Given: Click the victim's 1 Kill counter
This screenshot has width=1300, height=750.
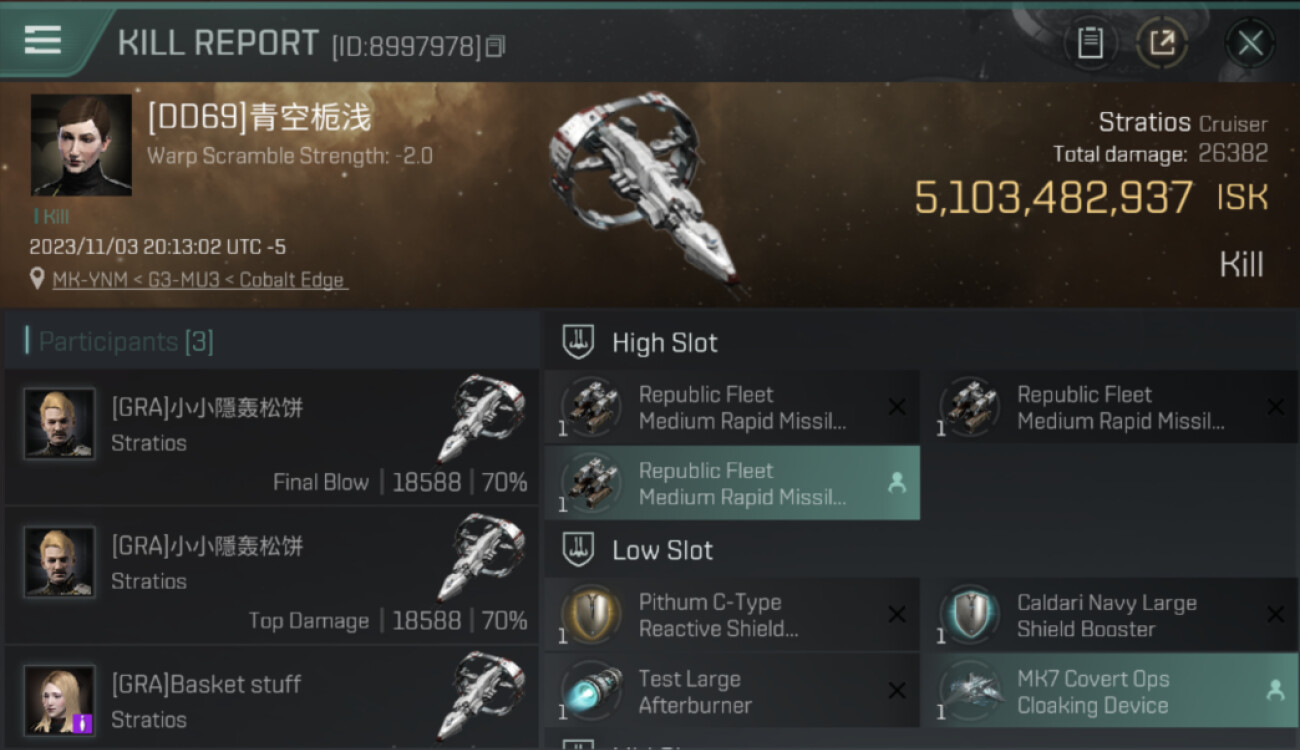Looking at the screenshot, I should click(50, 216).
